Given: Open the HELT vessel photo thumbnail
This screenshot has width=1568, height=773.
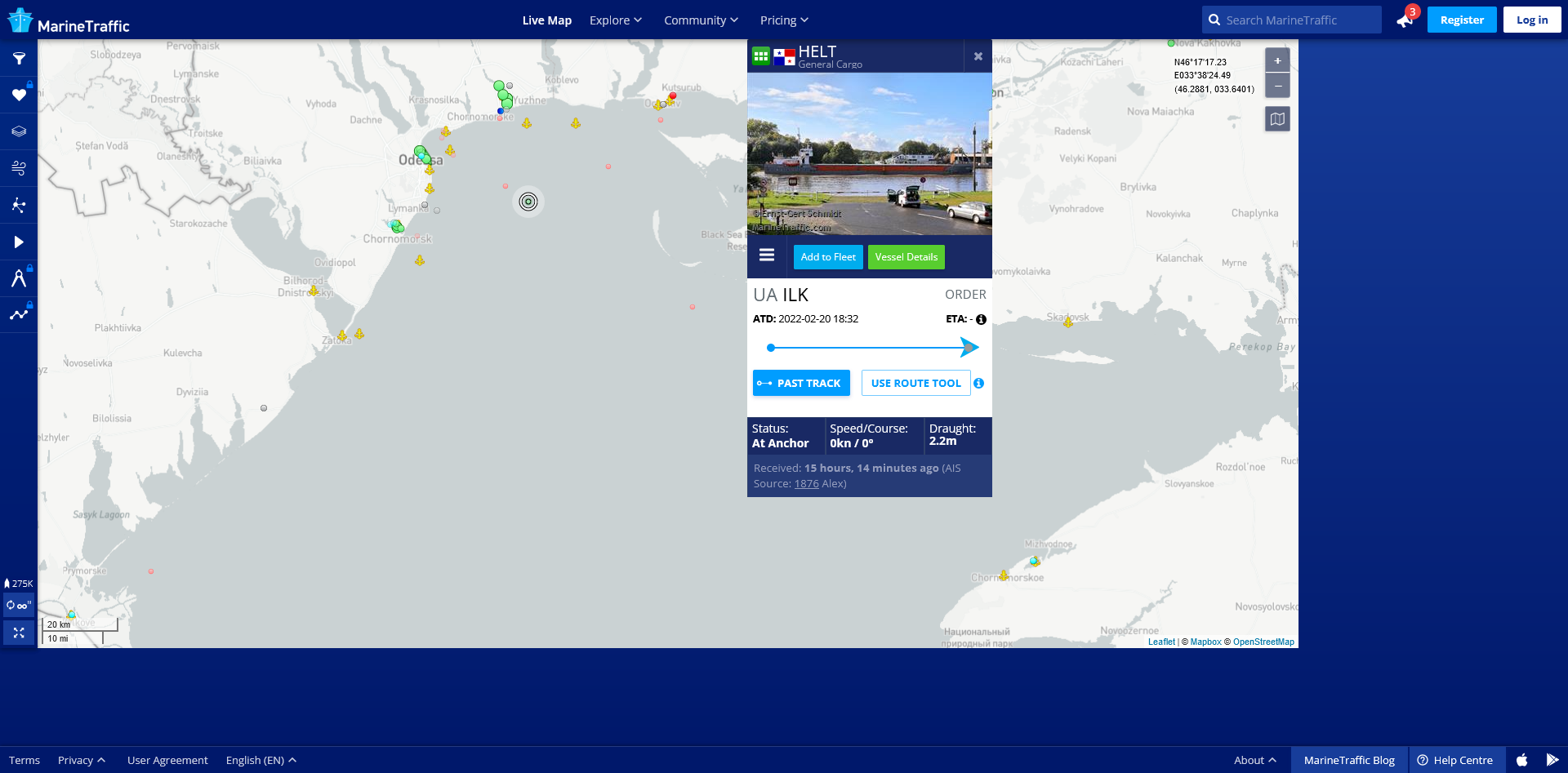Looking at the screenshot, I should point(870,154).
